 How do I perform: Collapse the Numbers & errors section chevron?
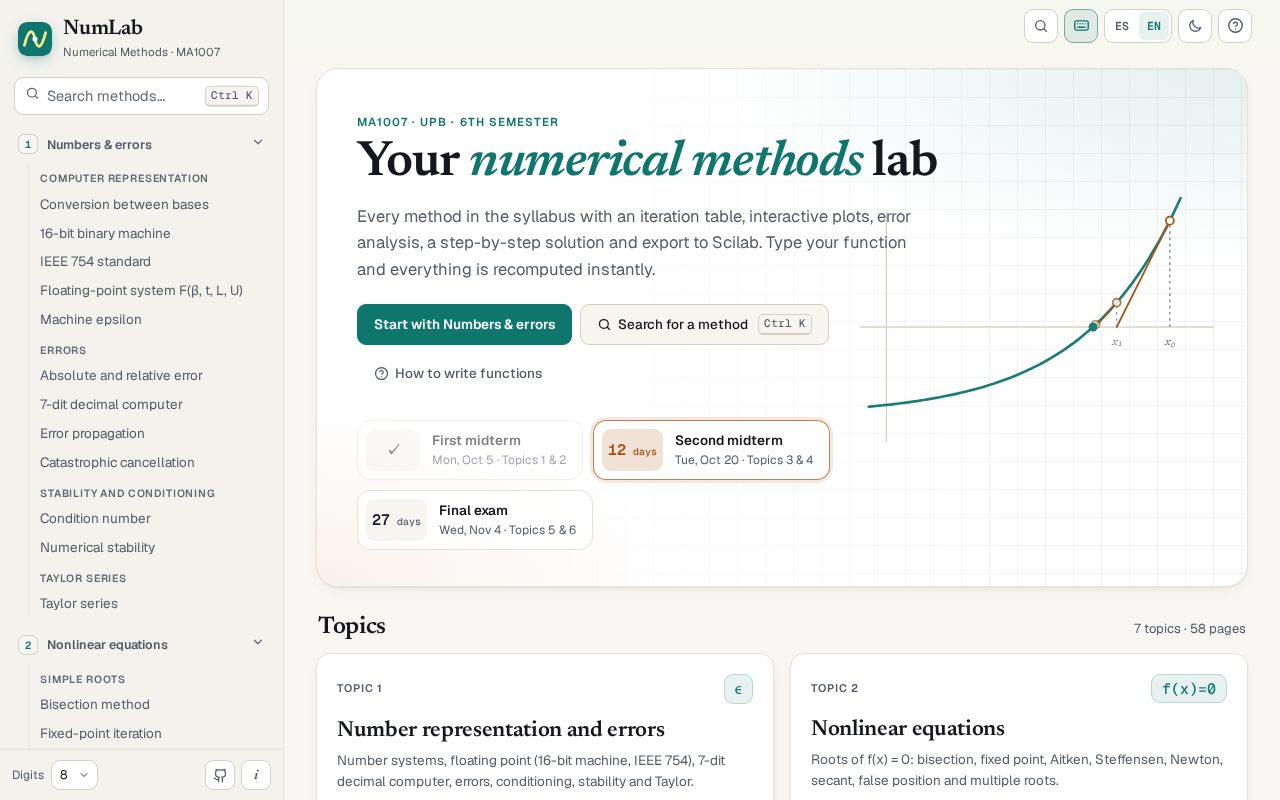click(258, 143)
